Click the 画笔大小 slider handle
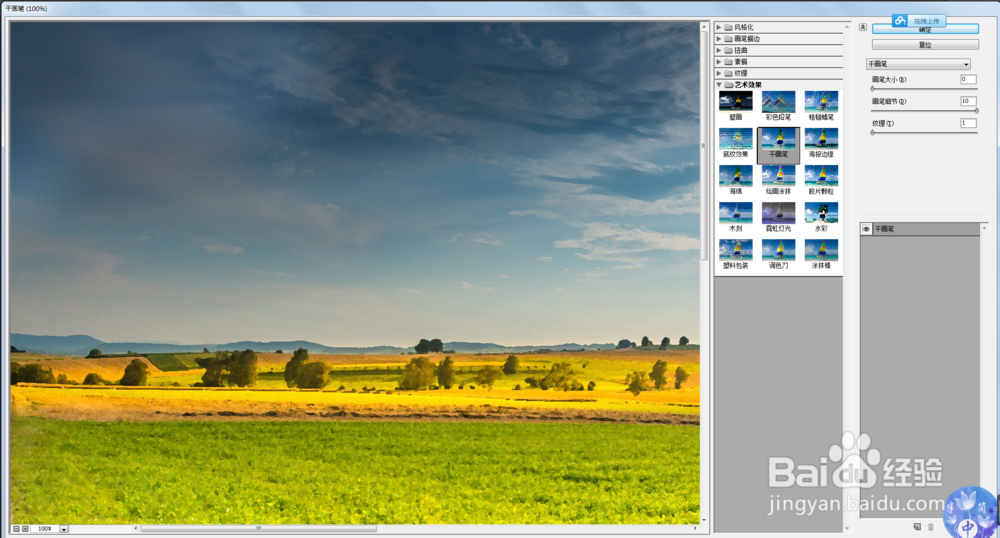Screen dimensions: 1000x538 [x=872, y=89]
